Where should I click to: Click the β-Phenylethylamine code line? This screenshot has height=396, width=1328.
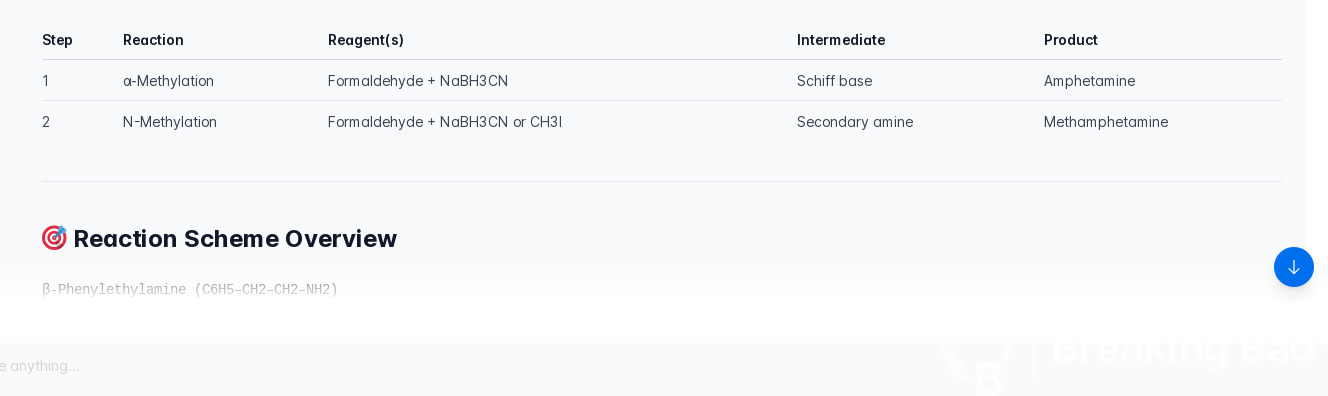[x=190, y=290]
